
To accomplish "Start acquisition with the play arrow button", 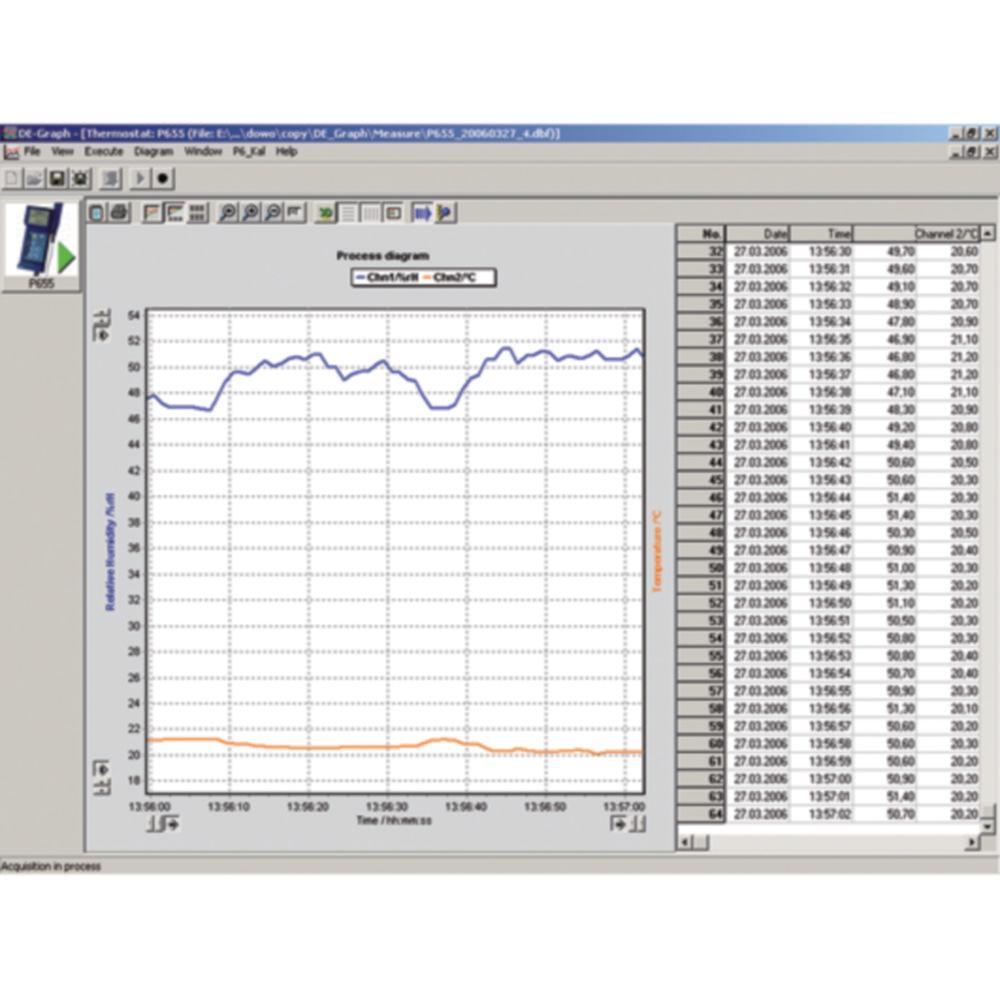I will coord(141,178).
